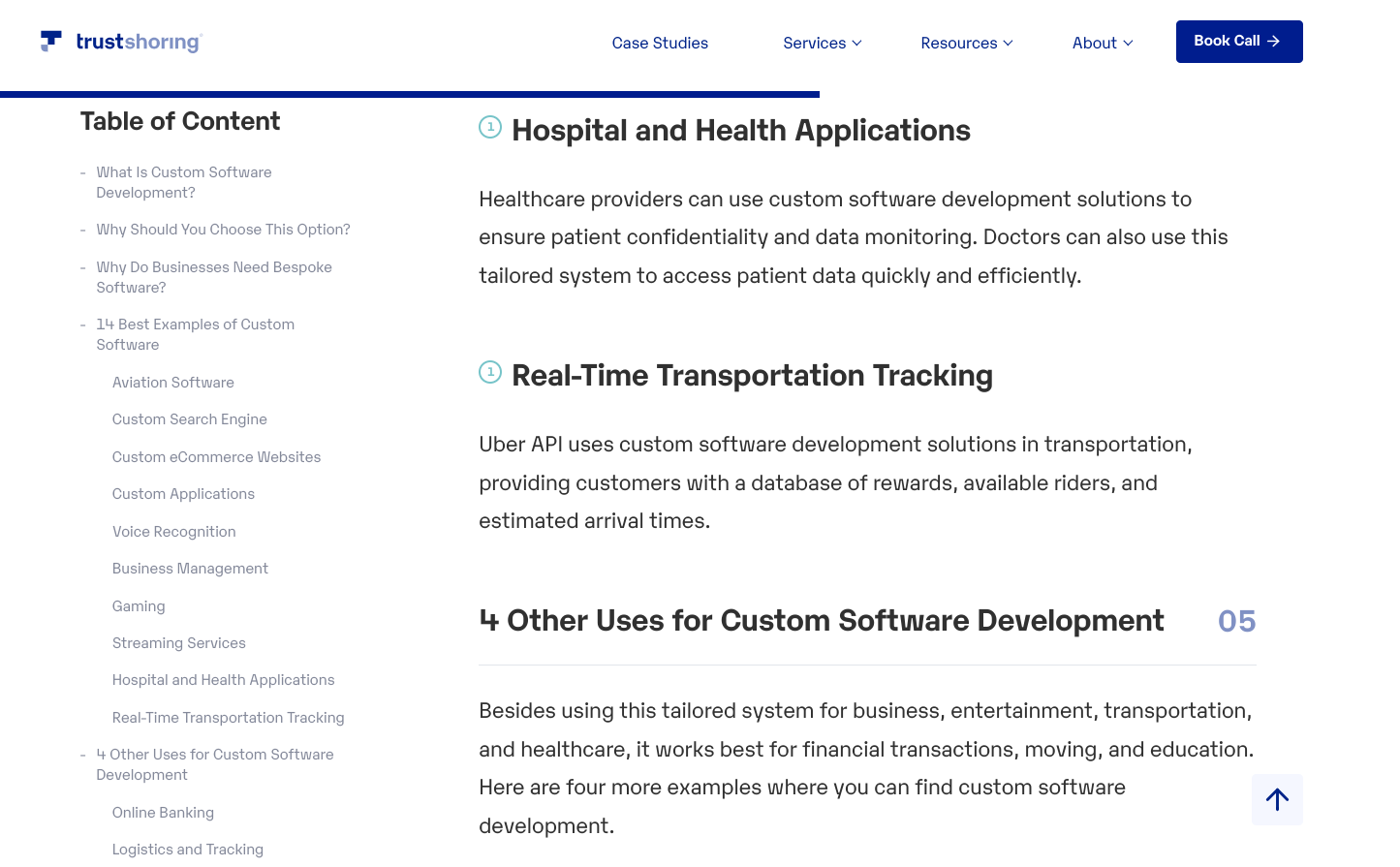Jump to Online Banking section
This screenshot has width=1400, height=867.
[x=163, y=813]
